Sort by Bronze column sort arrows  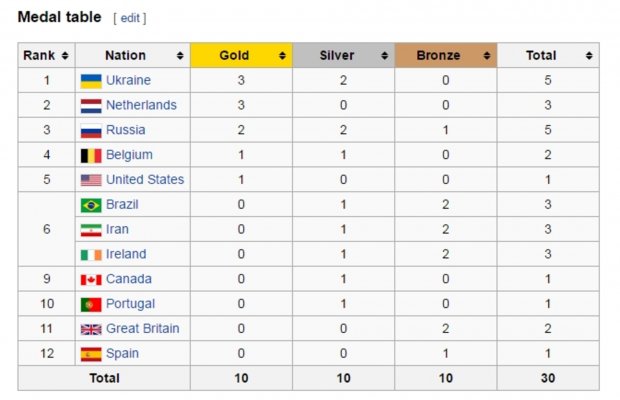click(487, 56)
